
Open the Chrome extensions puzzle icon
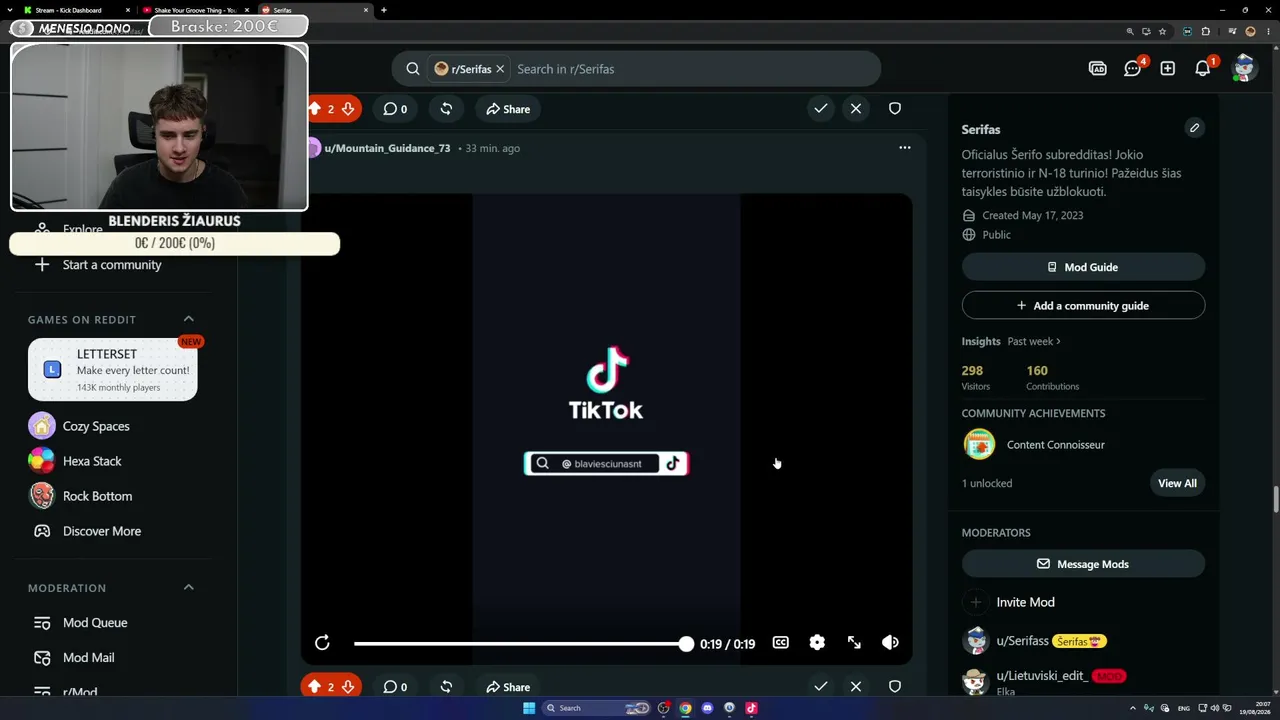pos(1205,32)
